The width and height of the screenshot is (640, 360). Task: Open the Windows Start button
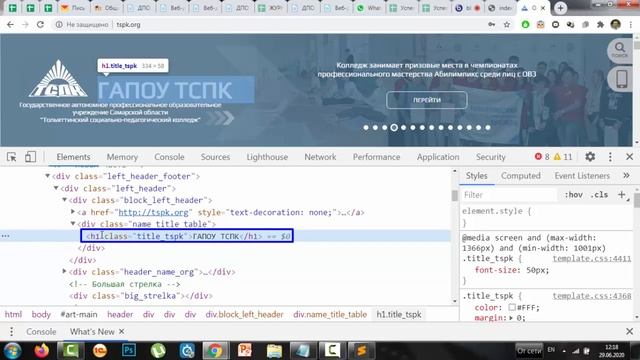(x=13, y=351)
